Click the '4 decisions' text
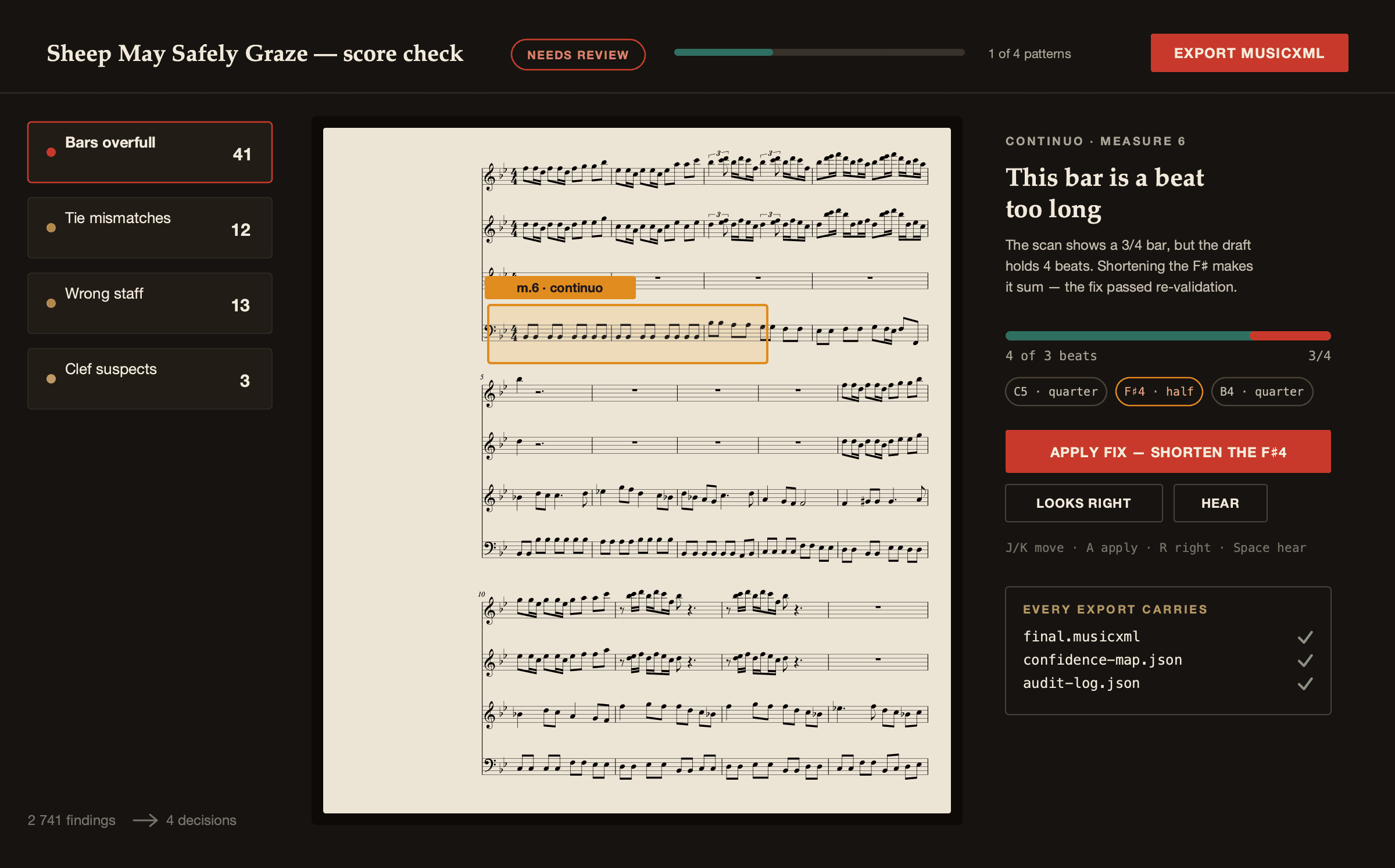This screenshot has width=1395, height=868. 201,820
